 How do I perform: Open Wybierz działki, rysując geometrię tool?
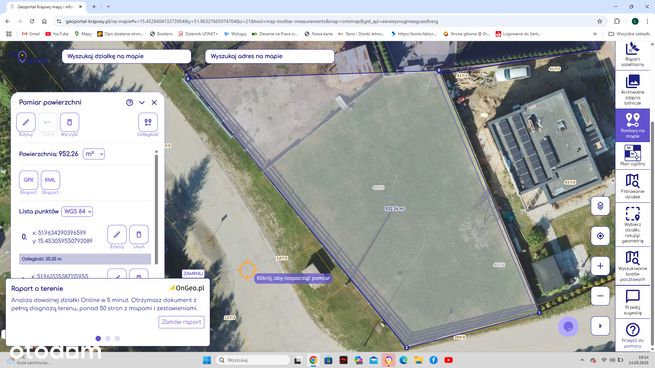[x=632, y=224]
